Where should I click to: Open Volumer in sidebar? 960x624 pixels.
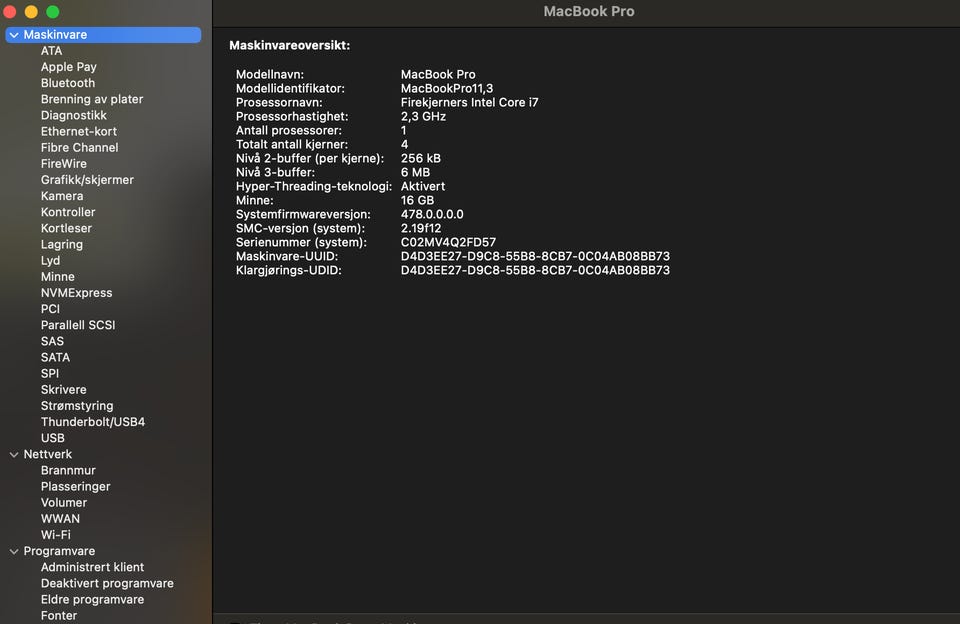click(64, 503)
